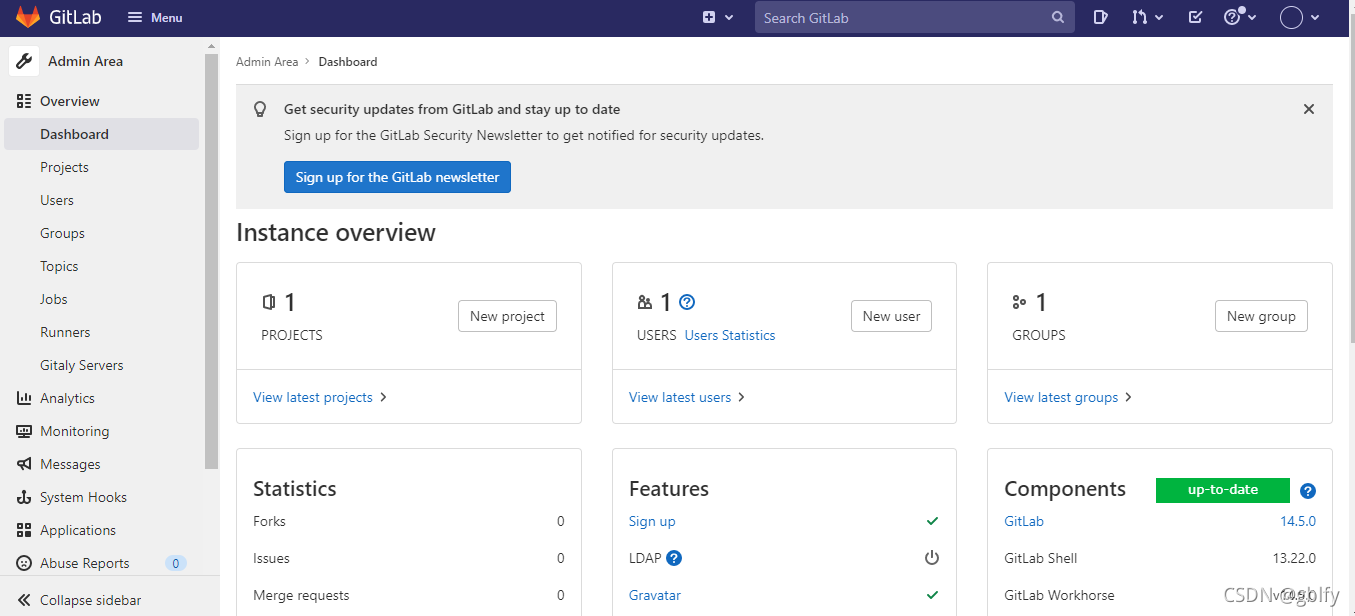Focus the Search GitLab field
Viewport: 1355px width, 616px height.
[900, 17]
